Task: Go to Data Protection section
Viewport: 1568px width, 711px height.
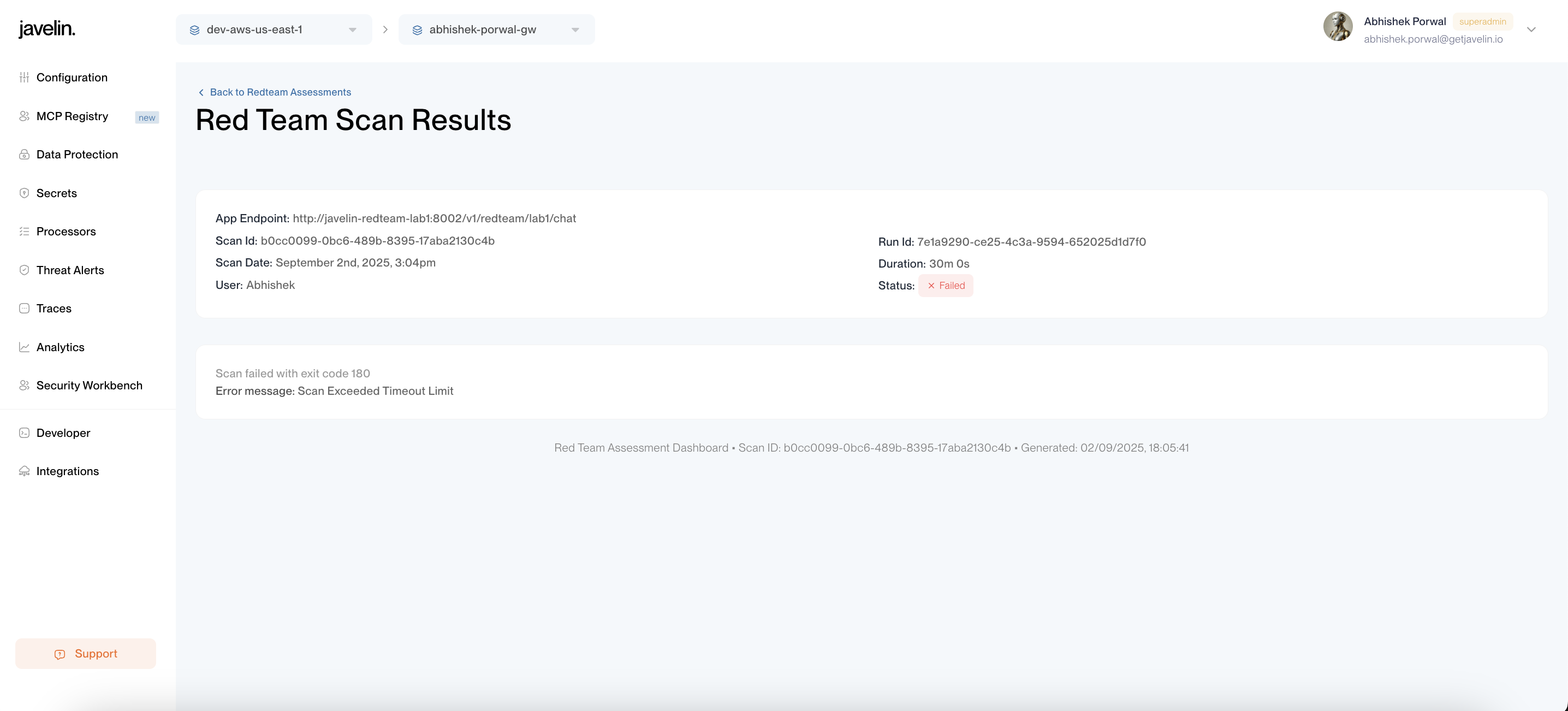Action: pyautogui.click(x=78, y=155)
